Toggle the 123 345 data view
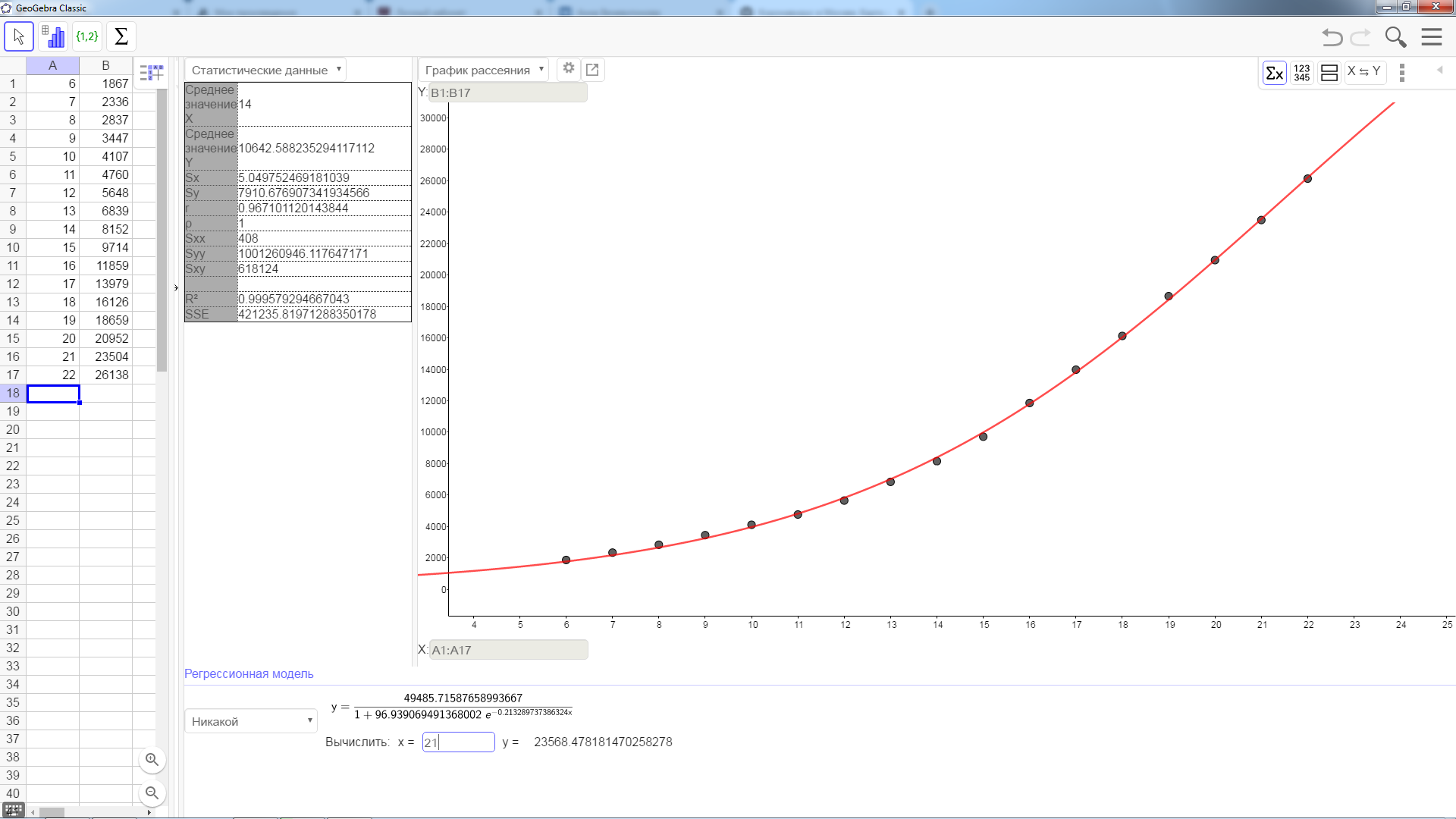Viewport: 1456px width, 819px height. tap(1302, 73)
